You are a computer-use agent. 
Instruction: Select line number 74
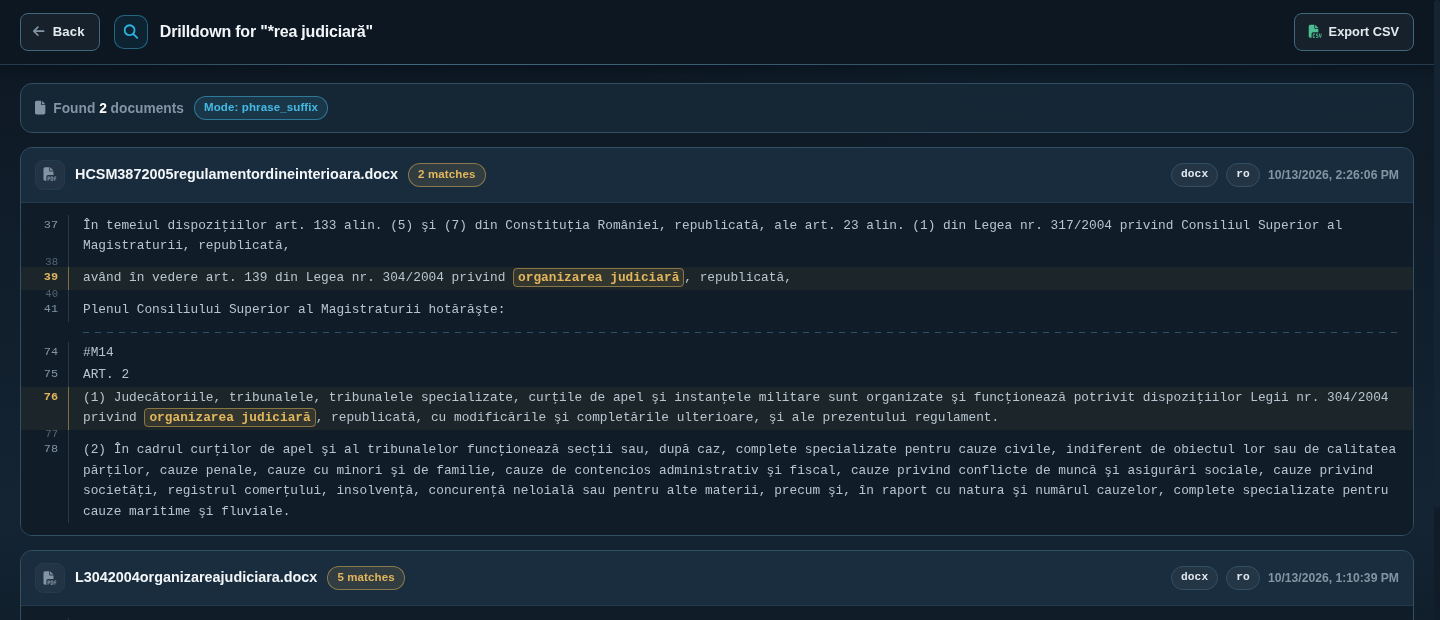51,353
